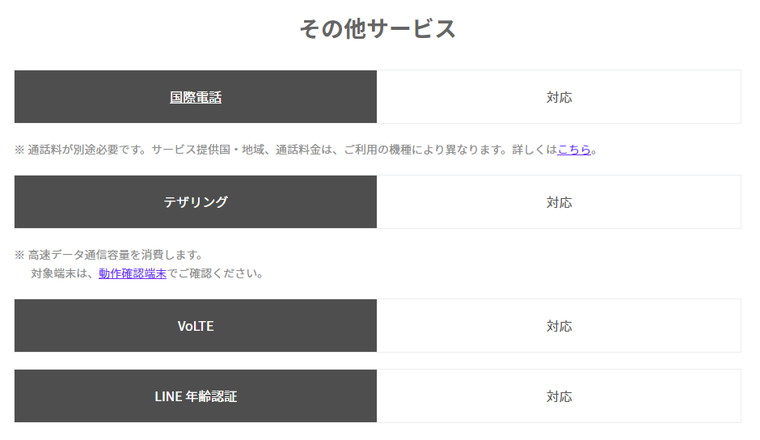The width and height of the screenshot is (760, 440).
Task: Select the 対応 value beside LINE 年齢認証
Action: click(x=559, y=396)
